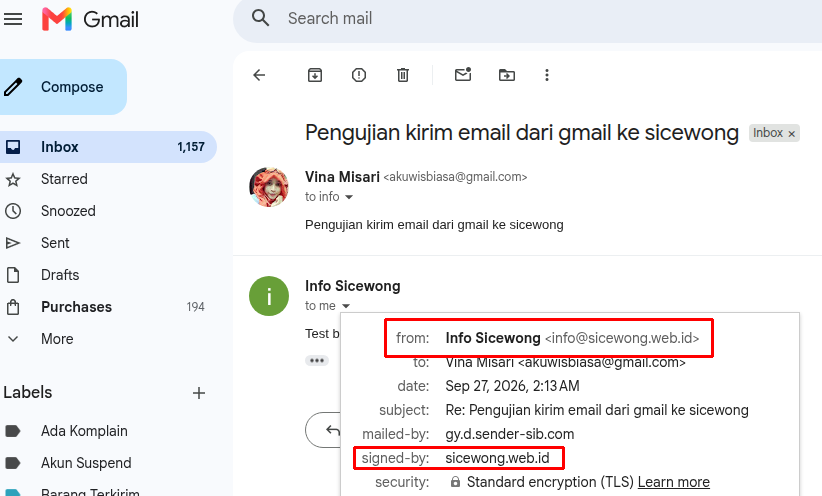
Task: Create a new label with plus icon
Action: click(x=199, y=393)
